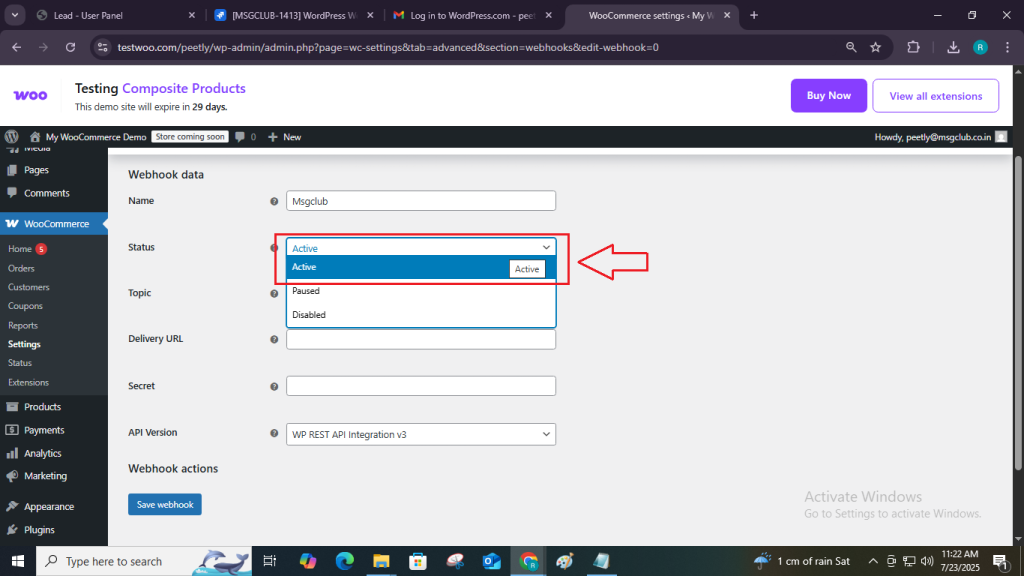Switch to the Lead - User Panel tab
The width and height of the screenshot is (1024, 576).
click(x=115, y=15)
